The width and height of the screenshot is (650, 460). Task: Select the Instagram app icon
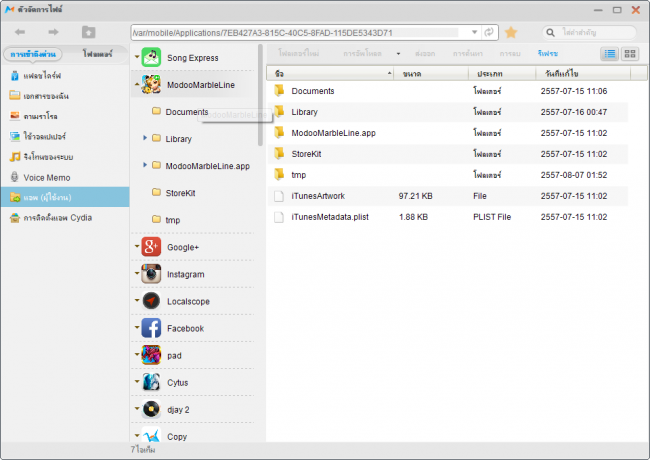151,274
